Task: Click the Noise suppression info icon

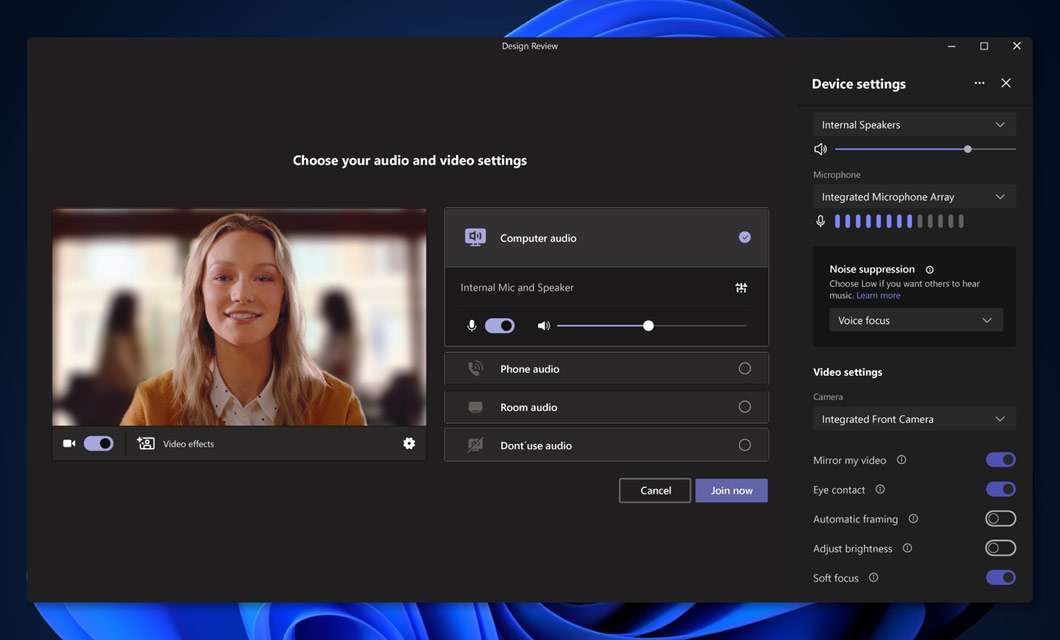Action: click(930, 270)
